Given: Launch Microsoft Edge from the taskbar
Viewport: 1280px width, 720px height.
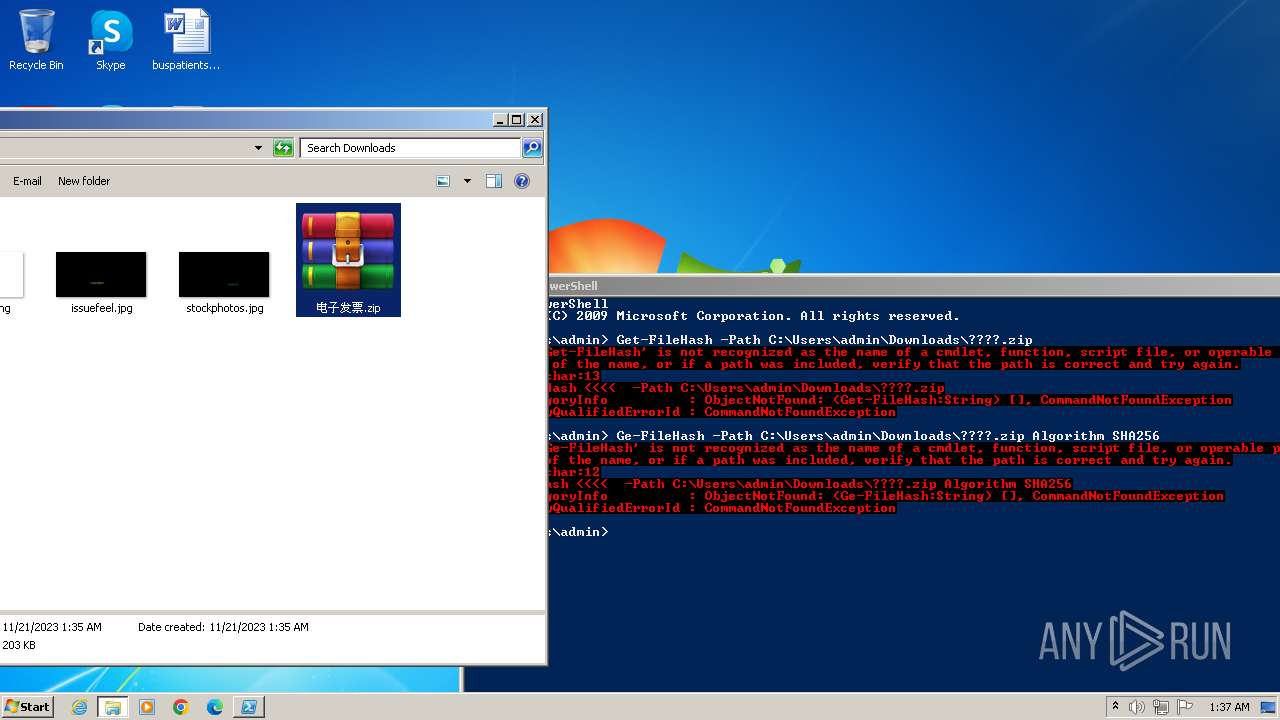Looking at the screenshot, I should point(215,707).
